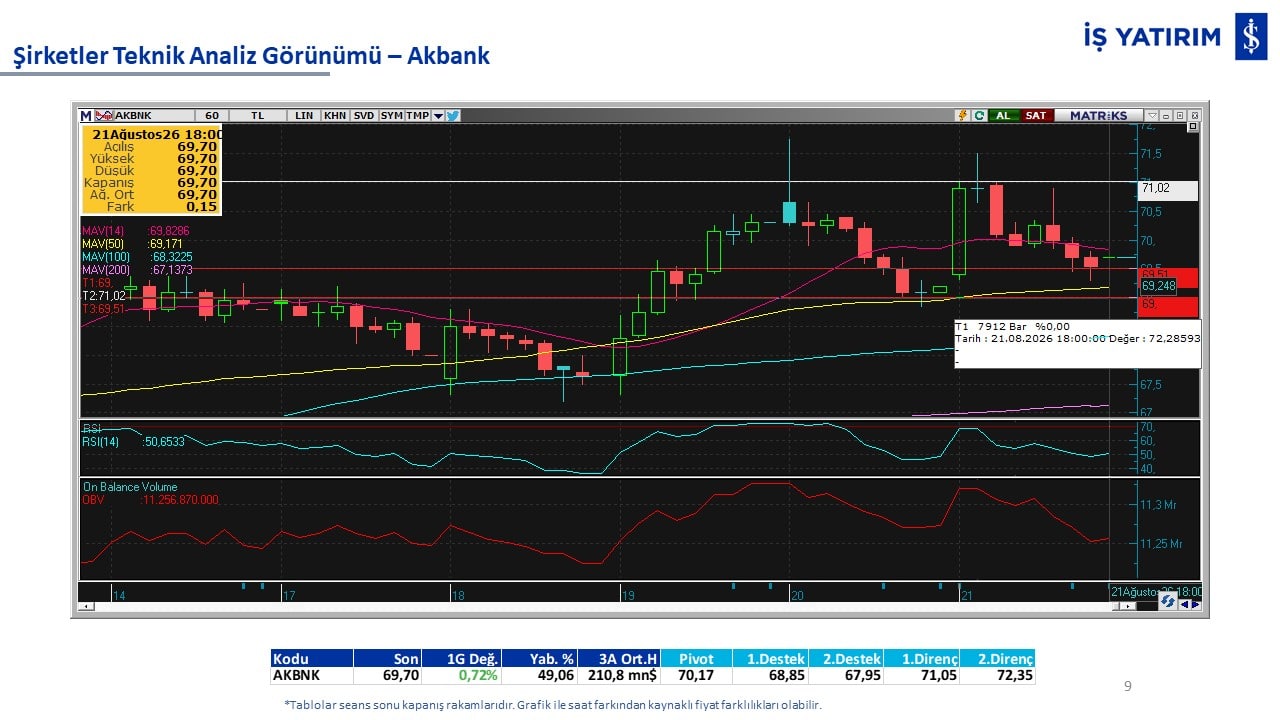Click the orange lightning bolt icon
The width and height of the screenshot is (1280, 720).
pos(962,115)
